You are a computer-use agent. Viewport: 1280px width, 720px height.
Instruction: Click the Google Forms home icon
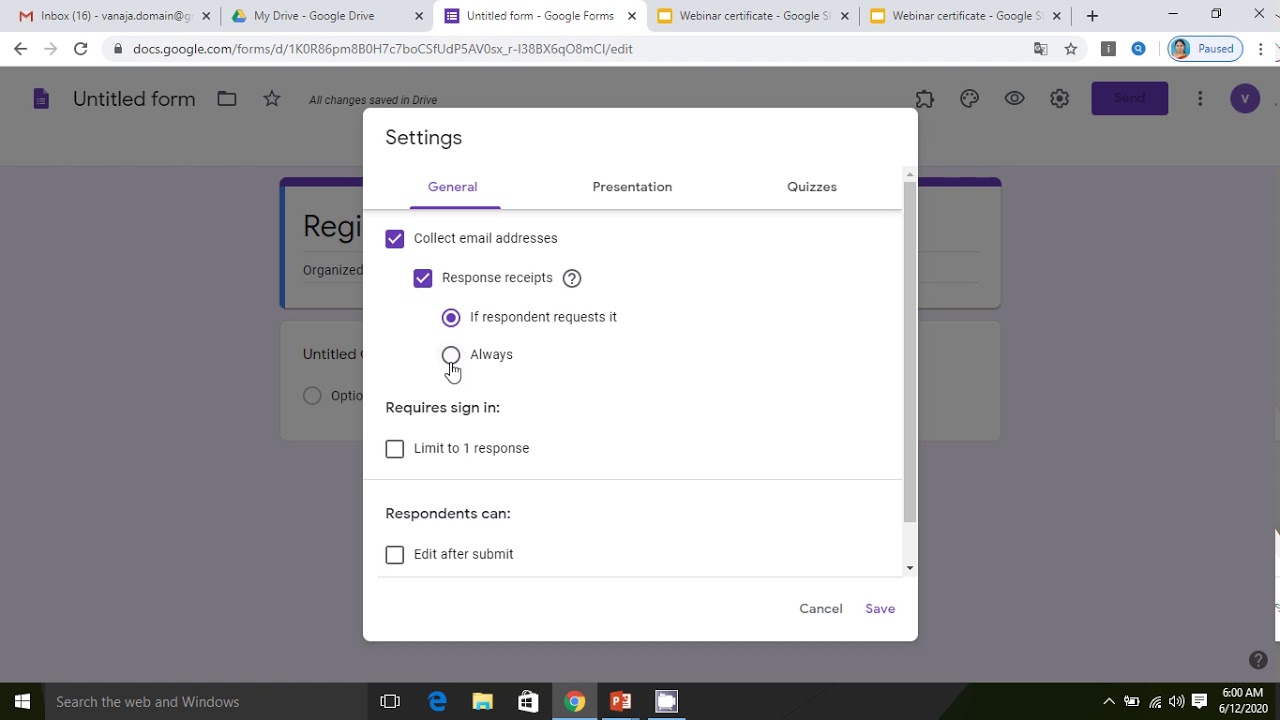coord(41,98)
